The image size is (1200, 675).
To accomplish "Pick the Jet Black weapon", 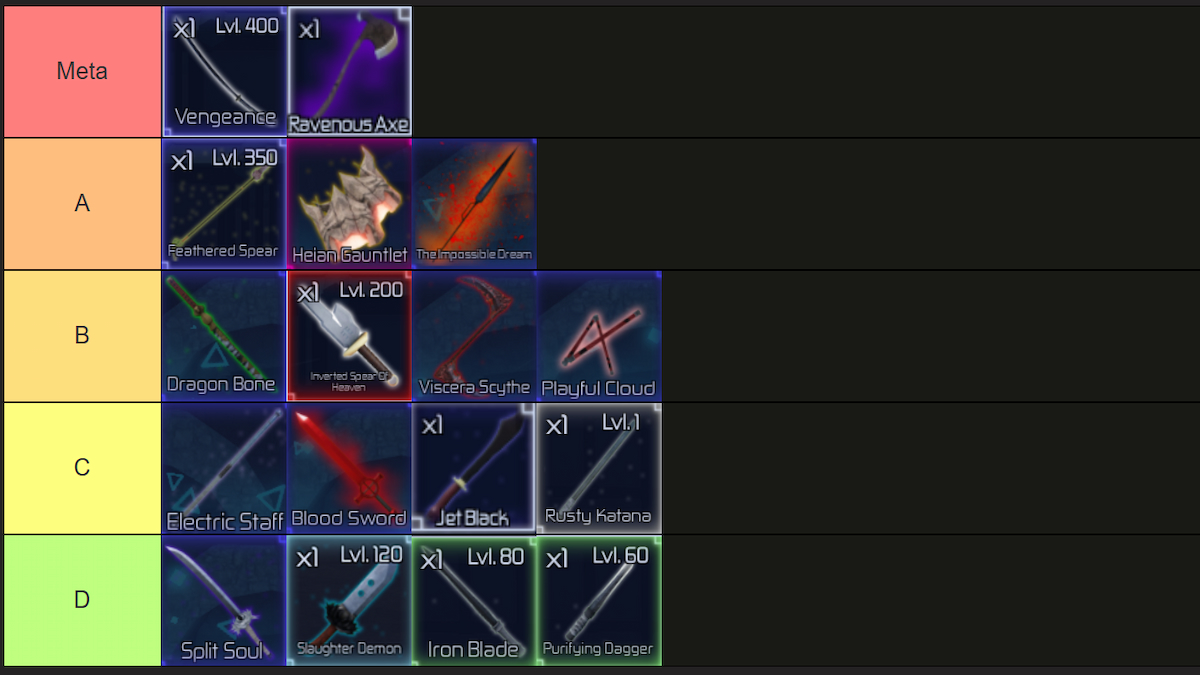I will pyautogui.click(x=474, y=468).
